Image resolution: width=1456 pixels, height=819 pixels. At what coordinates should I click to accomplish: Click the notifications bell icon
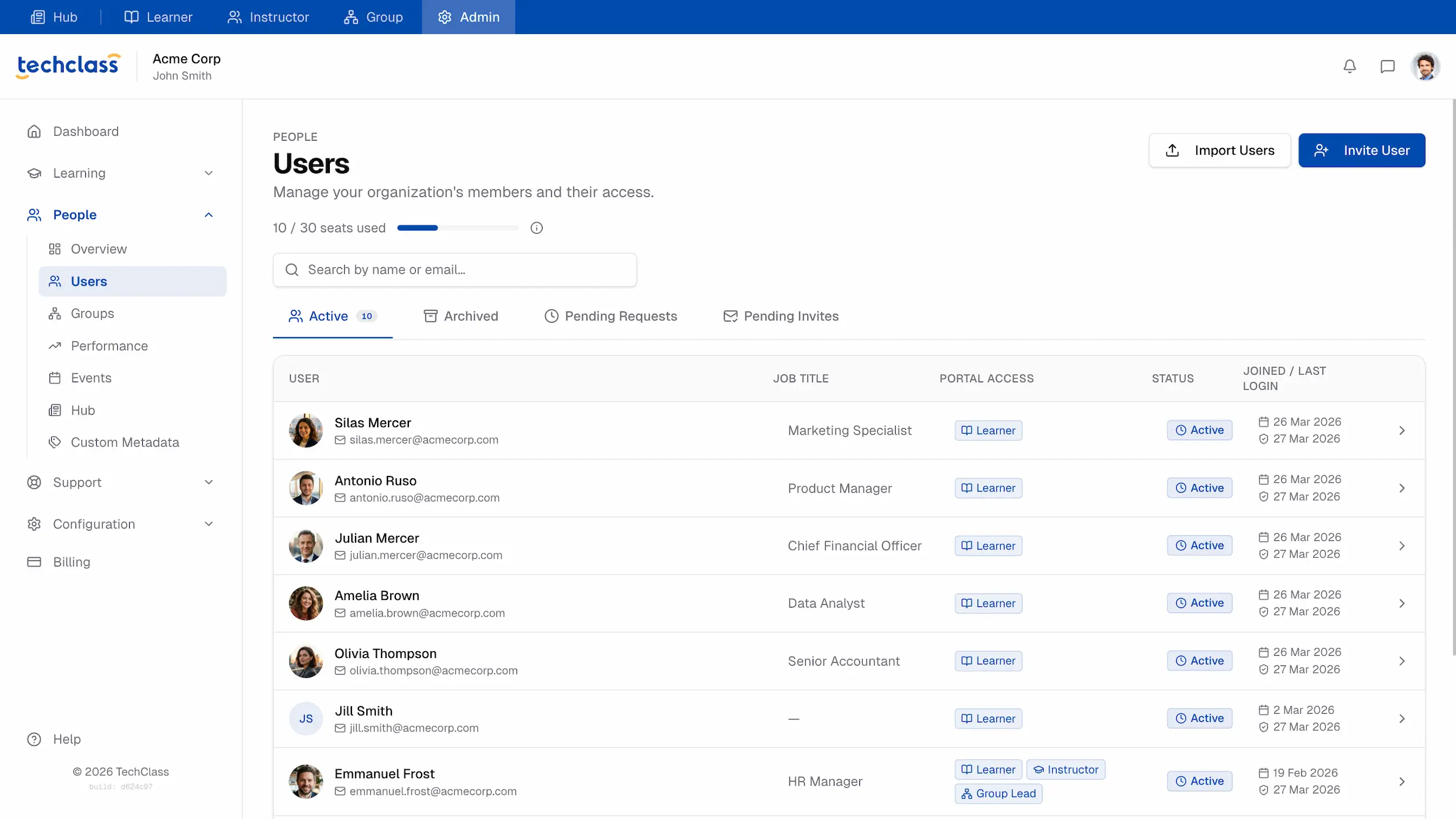[x=1350, y=67]
